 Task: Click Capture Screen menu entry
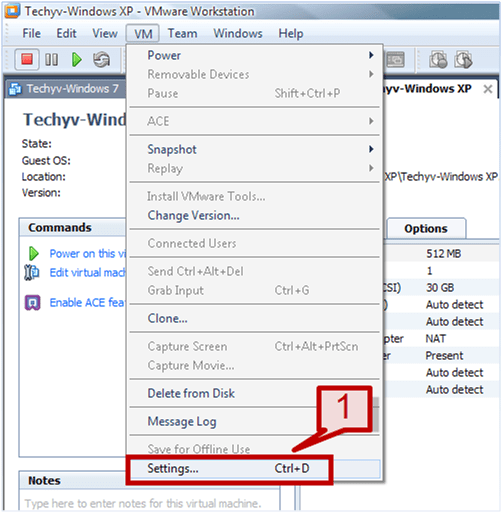[x=255, y=347]
